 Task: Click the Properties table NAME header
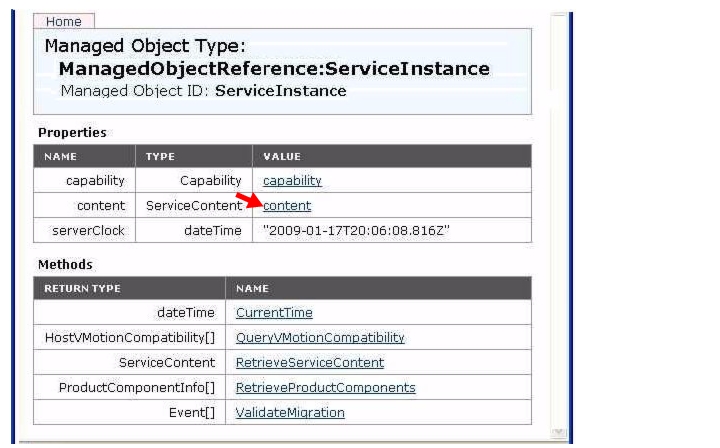(61, 157)
